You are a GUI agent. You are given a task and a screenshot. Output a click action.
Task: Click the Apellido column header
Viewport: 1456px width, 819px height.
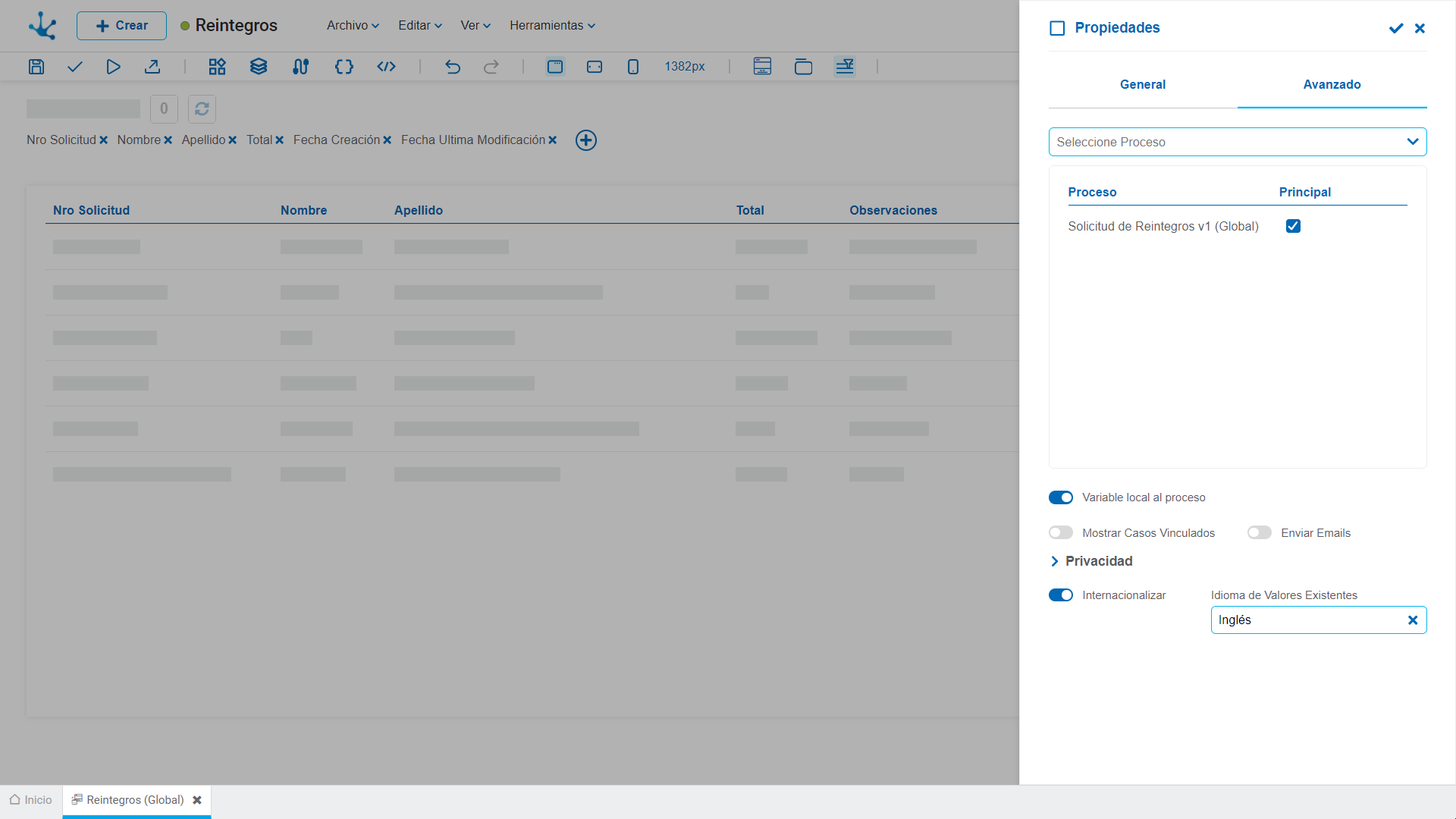coord(418,210)
